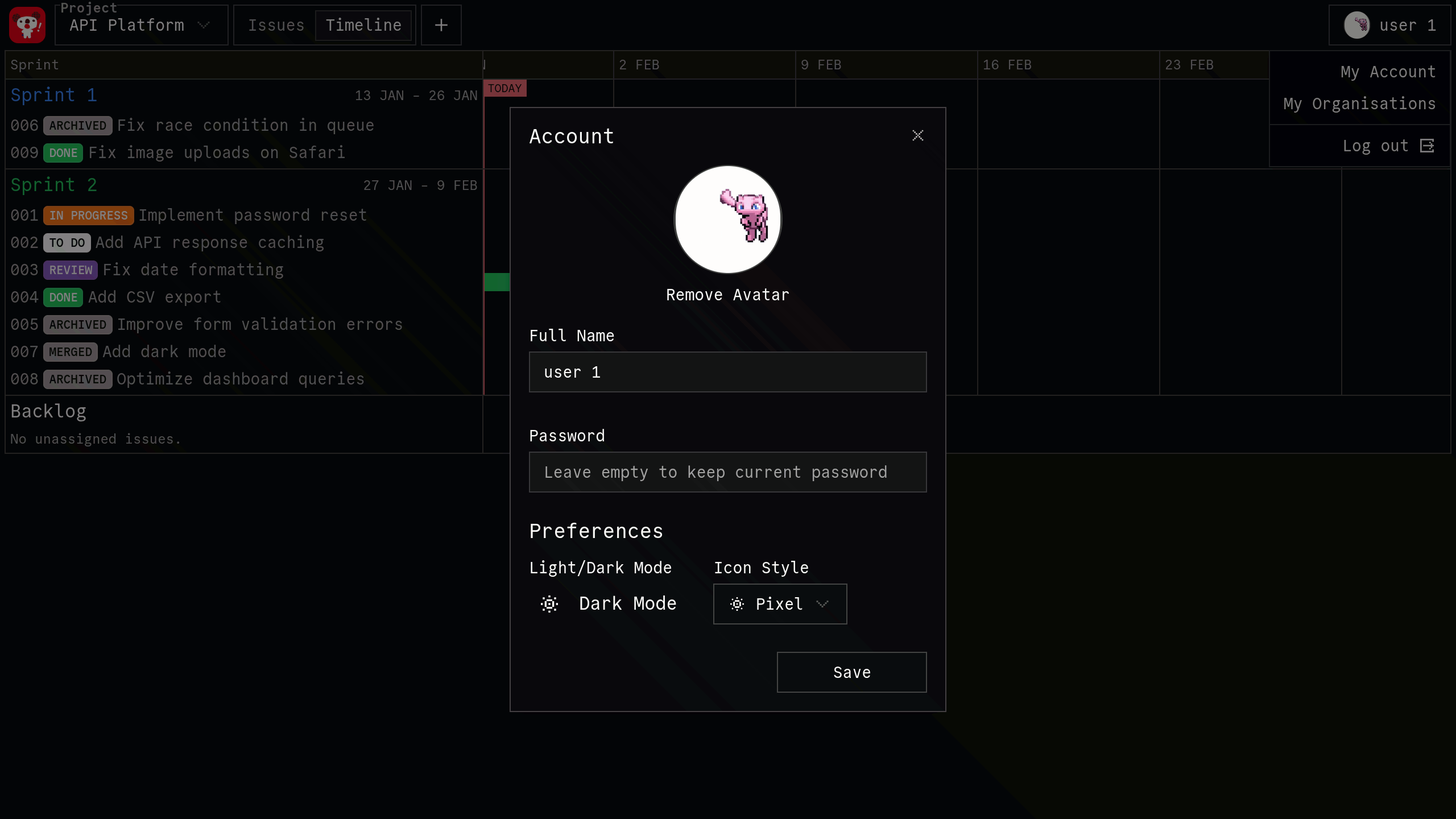The image size is (1456, 819).
Task: Click the pixel sun icon beside Dark Mode
Action: click(x=549, y=604)
